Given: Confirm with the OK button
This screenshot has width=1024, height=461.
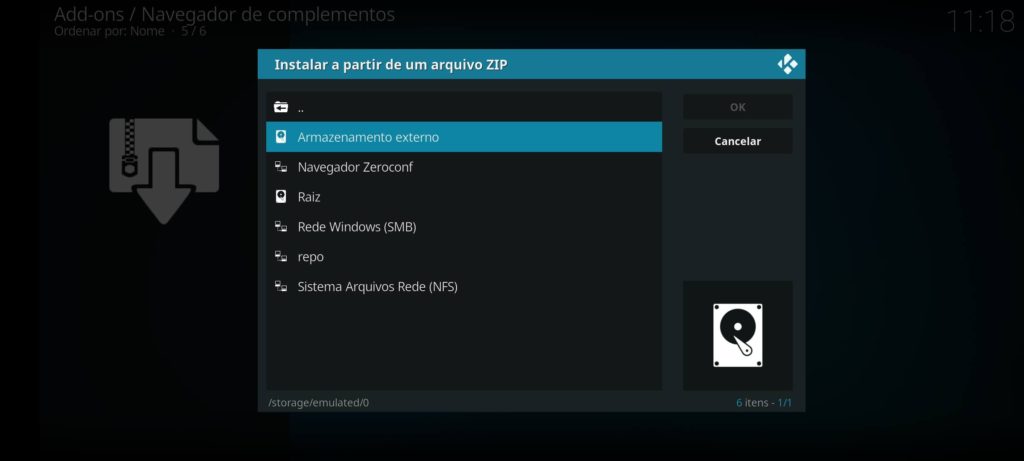Looking at the screenshot, I should click(x=738, y=107).
